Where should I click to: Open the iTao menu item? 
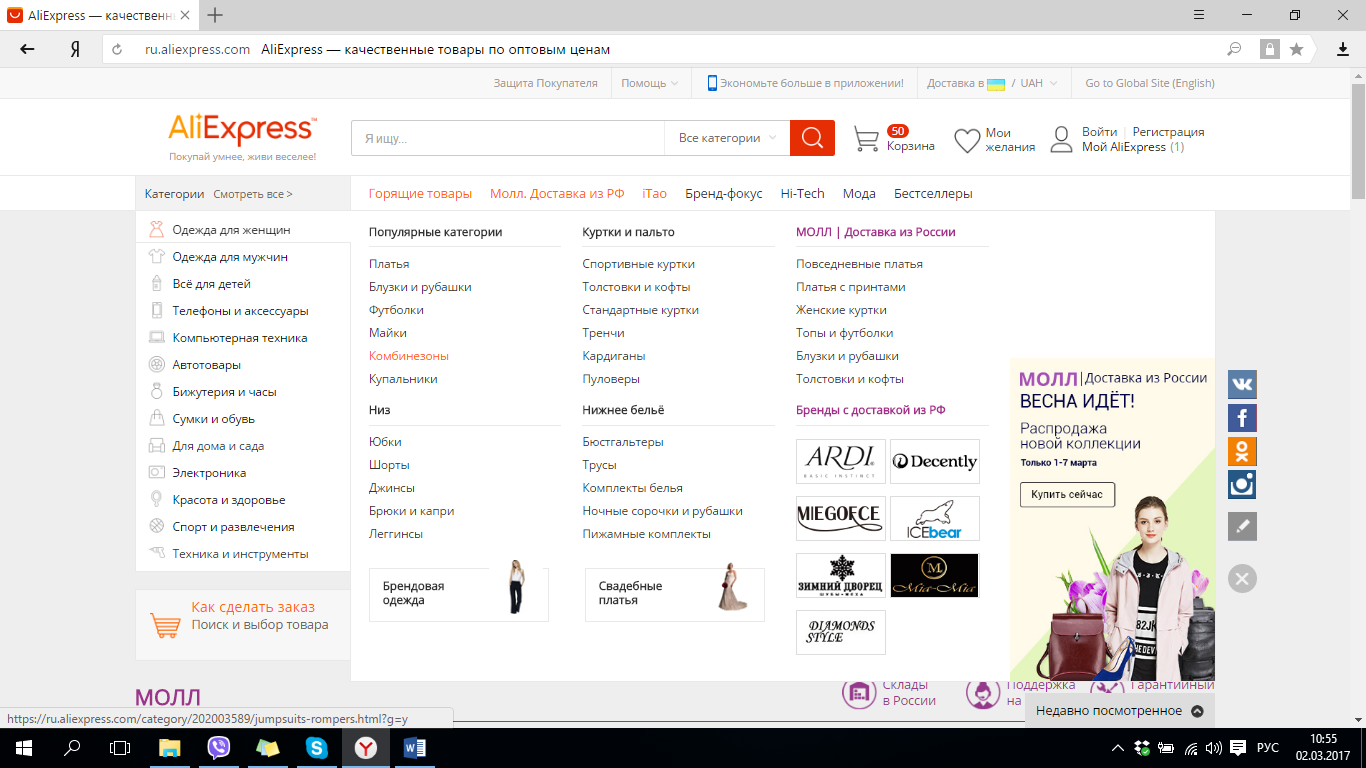pyautogui.click(x=654, y=194)
